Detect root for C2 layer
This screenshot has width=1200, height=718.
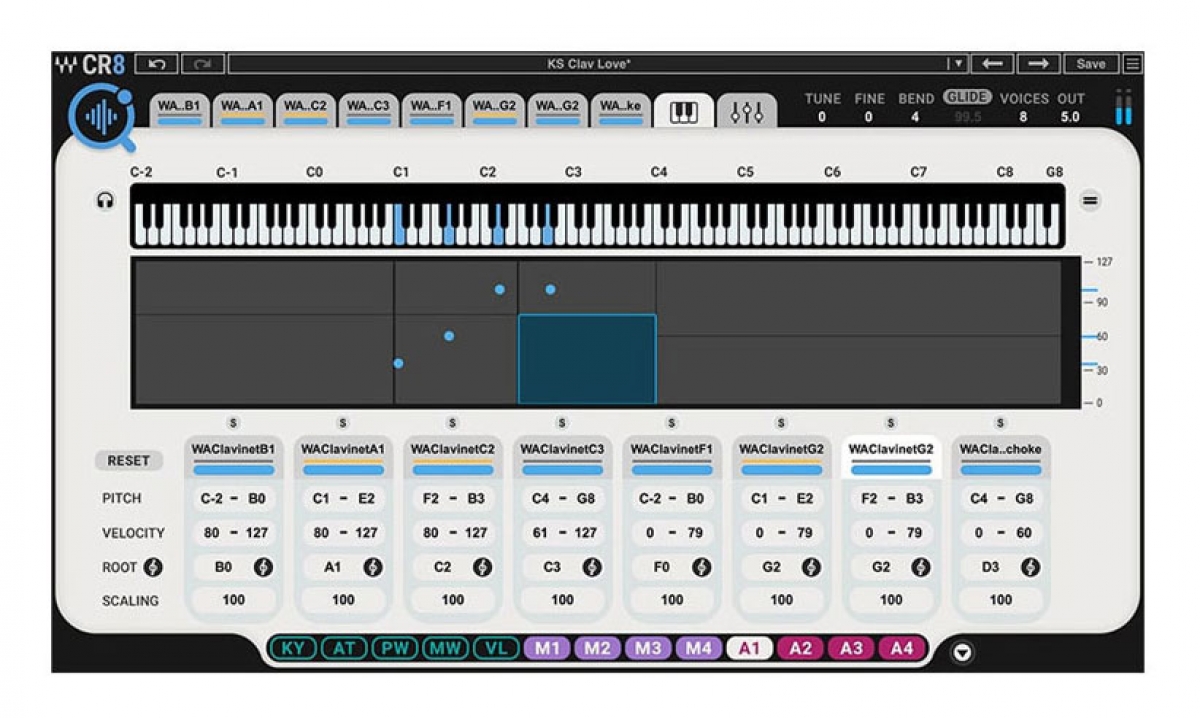482,567
